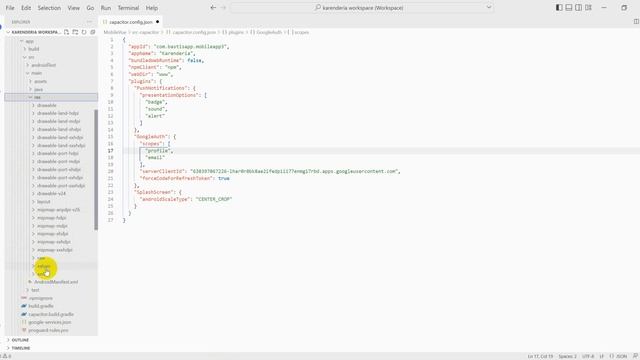Open Explorer views and more actions menu
Screen dimensions: 640x360
coord(89,22)
